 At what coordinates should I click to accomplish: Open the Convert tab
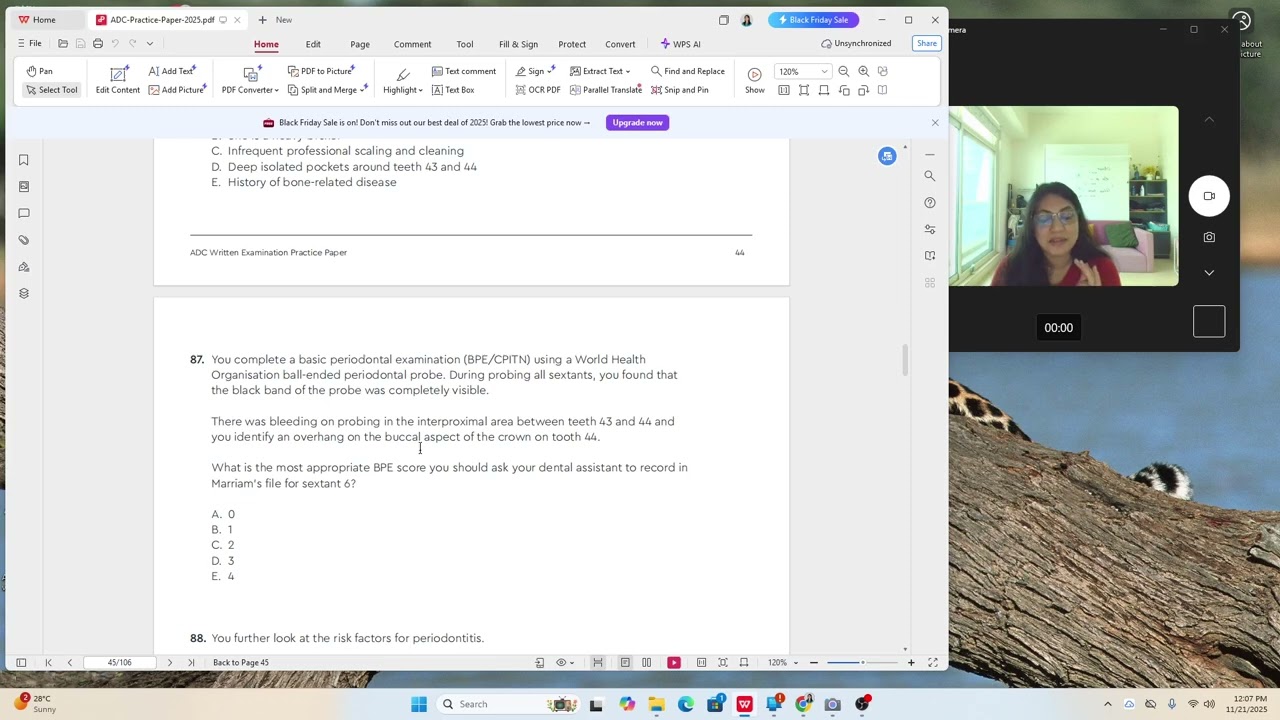point(620,44)
